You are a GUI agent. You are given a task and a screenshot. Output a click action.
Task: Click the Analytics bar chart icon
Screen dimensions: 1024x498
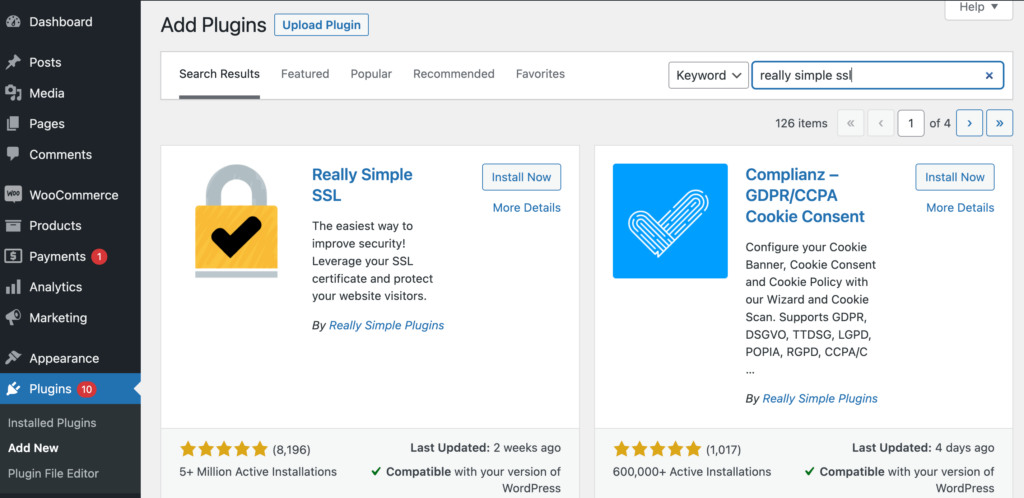(14, 287)
